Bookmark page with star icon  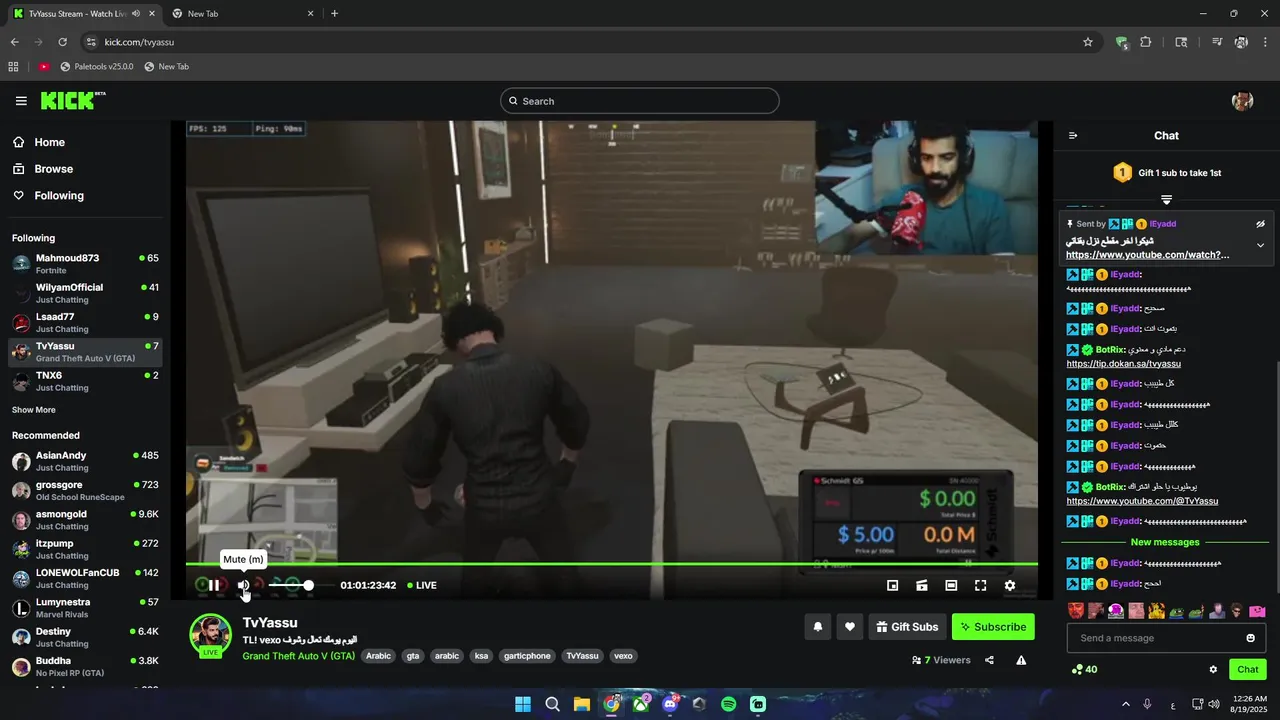[1088, 42]
